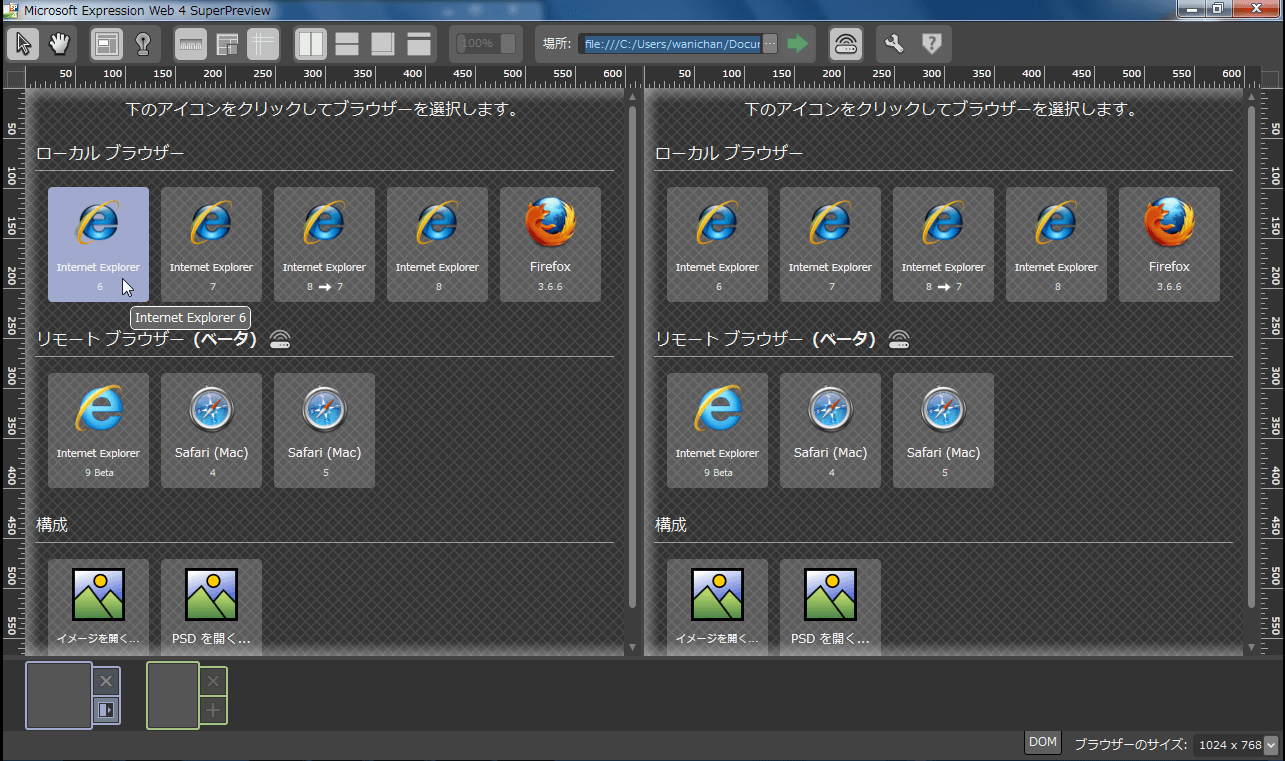Viewport: 1285px width, 761px height.
Task: Select Internet Explorer 9 Beta in right pane
Action: click(x=717, y=430)
